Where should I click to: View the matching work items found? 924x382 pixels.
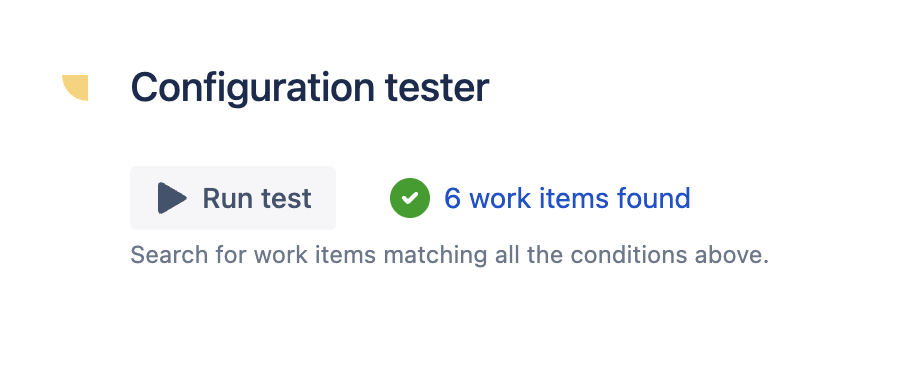click(x=567, y=198)
